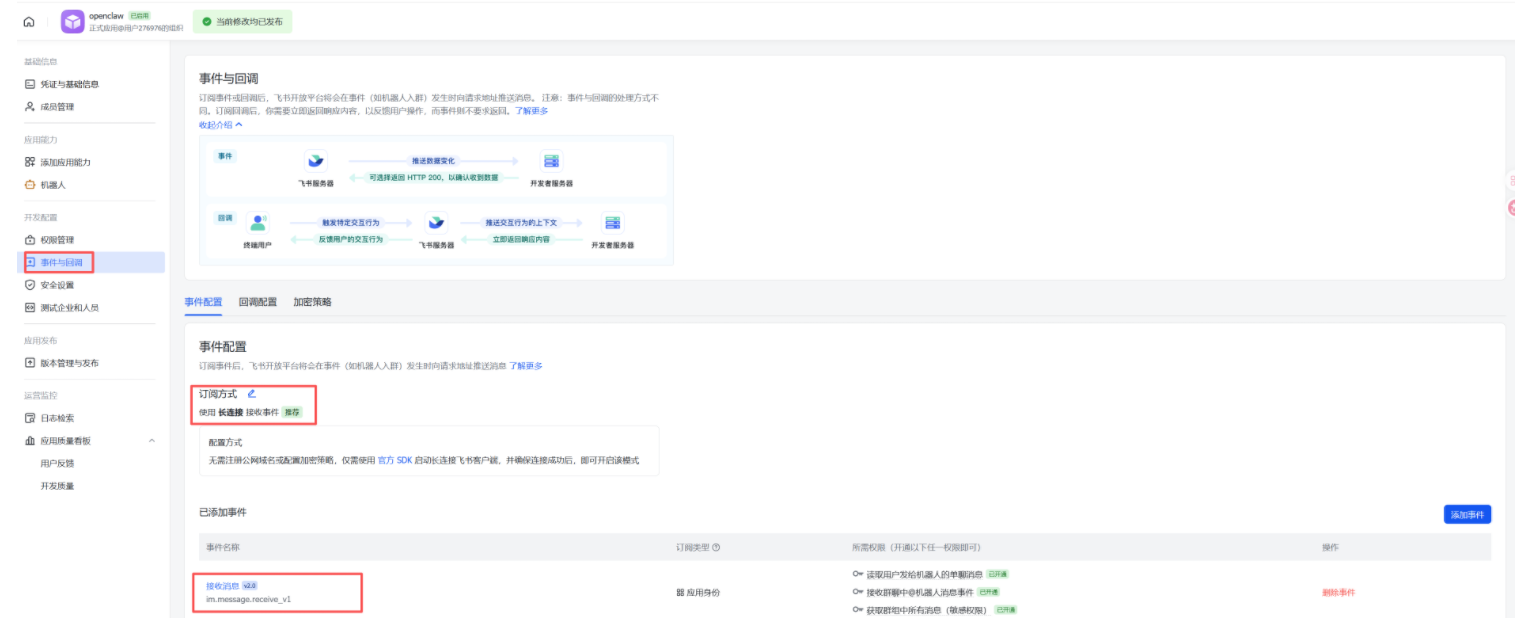The image size is (1515, 633).
Task: Open 用户反馈 under 应用质量看板
Action: point(57,463)
